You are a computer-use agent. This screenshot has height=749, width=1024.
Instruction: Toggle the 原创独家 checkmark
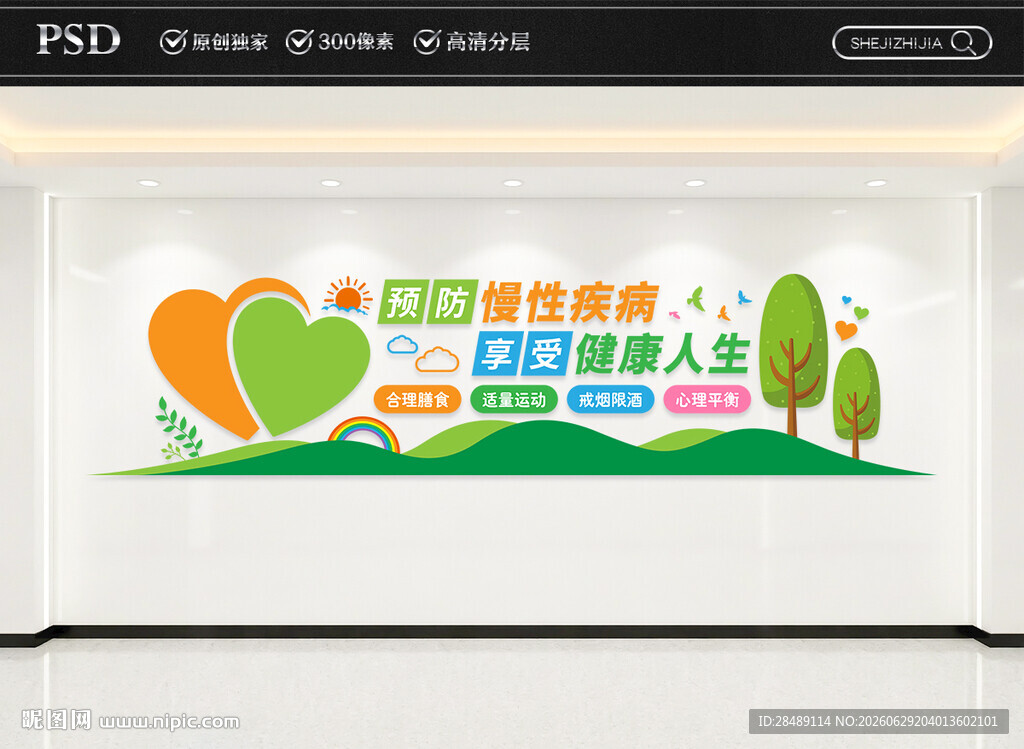coord(173,42)
